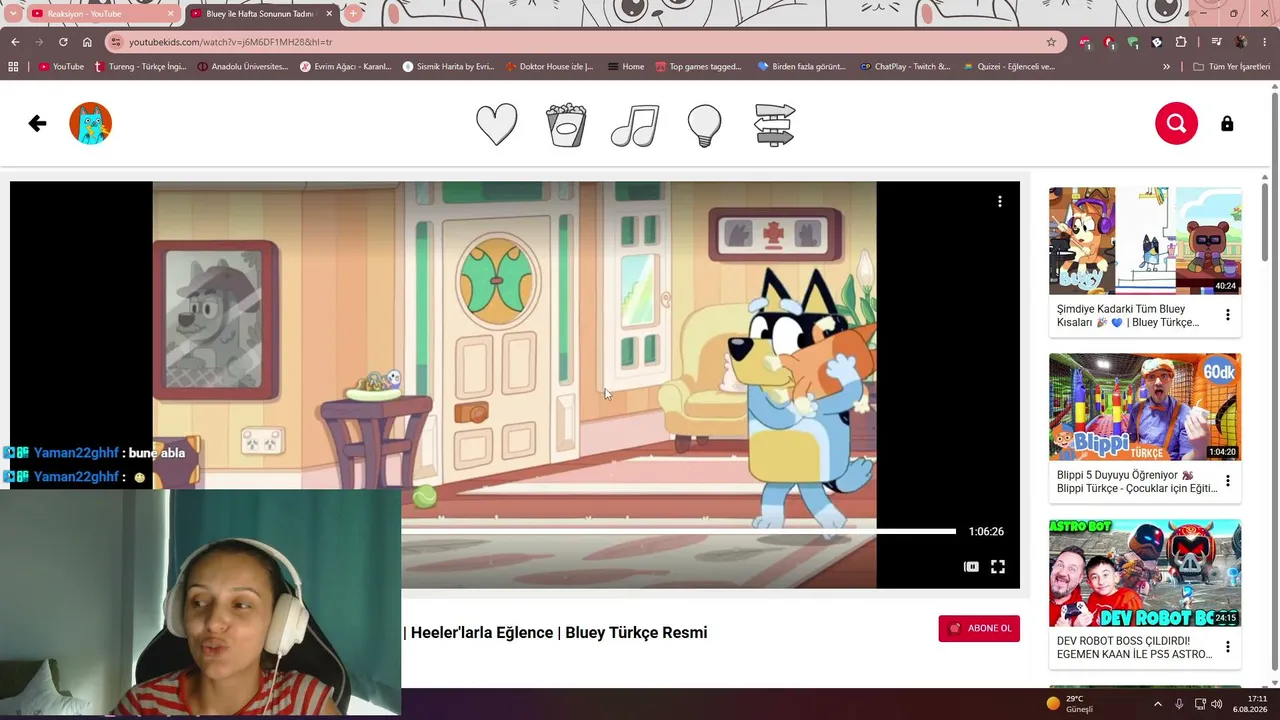The height and width of the screenshot is (720, 1280).
Task: Open the blue cat profile avatar
Action: (90, 123)
